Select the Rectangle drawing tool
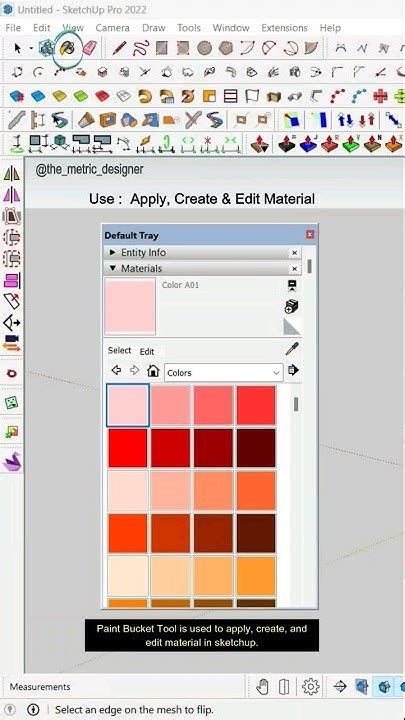 tap(162, 48)
